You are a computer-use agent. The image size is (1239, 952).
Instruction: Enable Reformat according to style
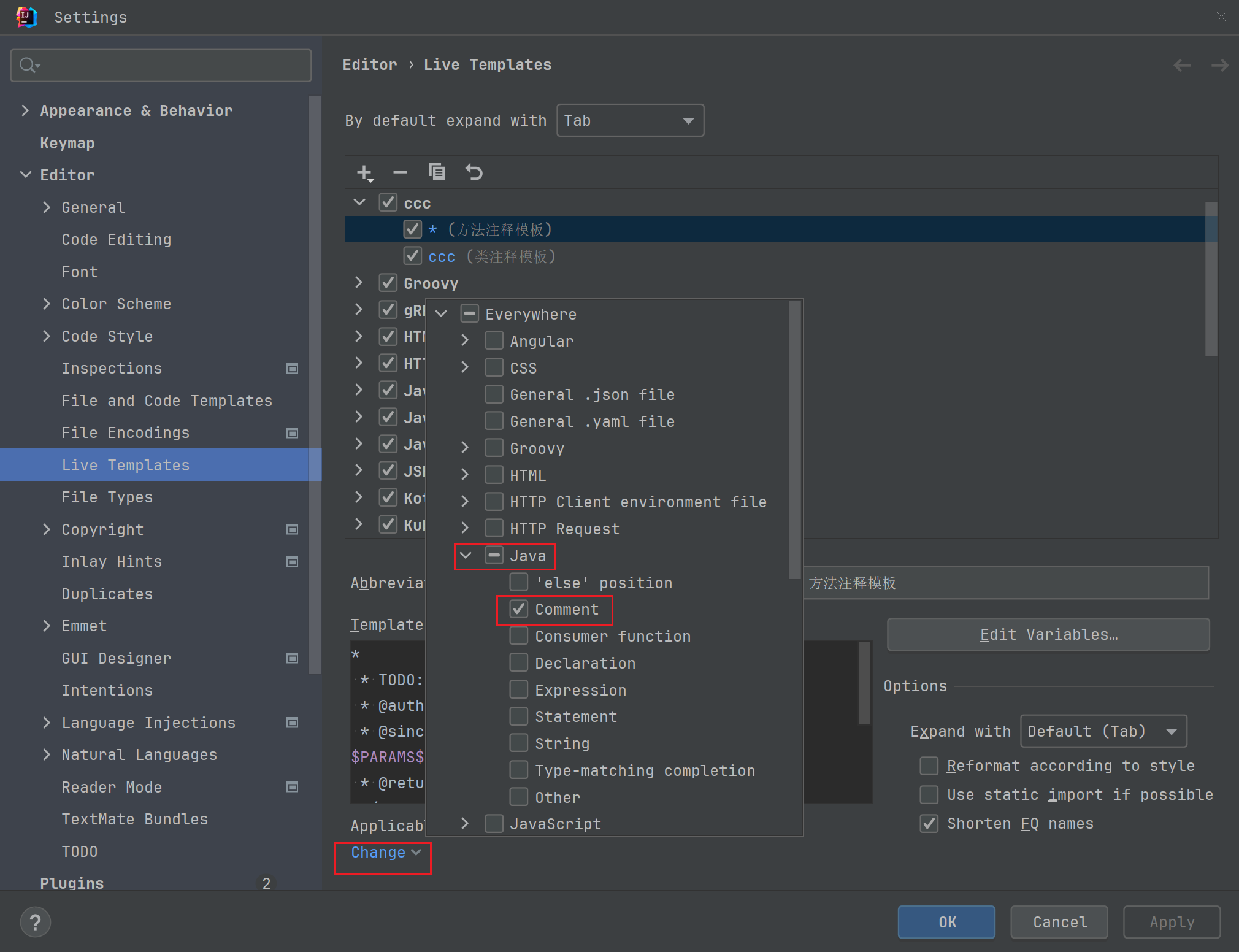pos(929,766)
